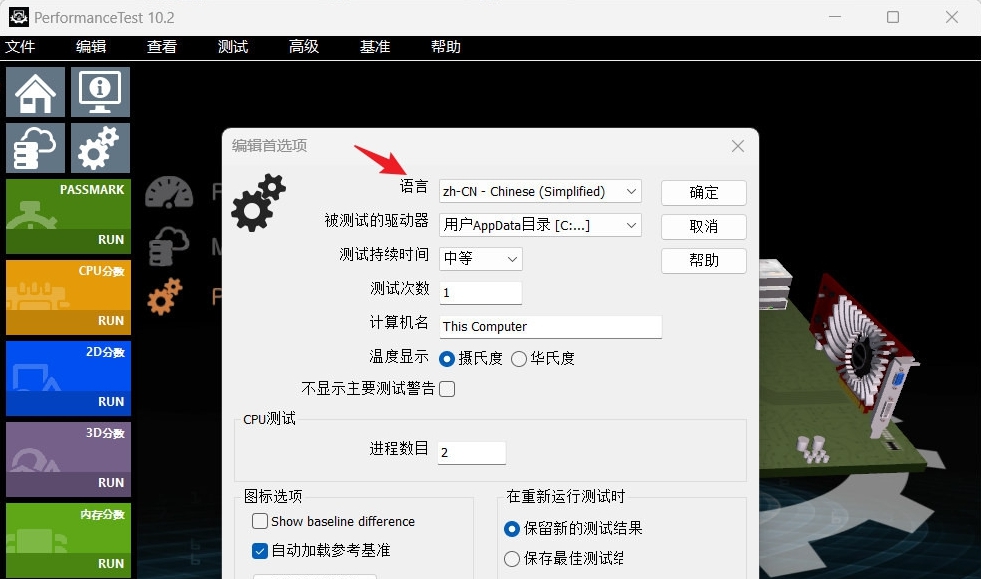Open the 查看 menu
The width and height of the screenshot is (981, 579).
point(162,47)
